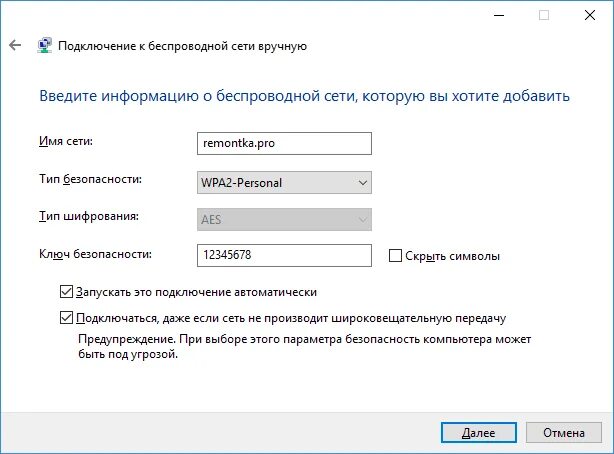Select the 'Тип шифрования:' label
Screen dimensions: 614x454
tap(89, 217)
